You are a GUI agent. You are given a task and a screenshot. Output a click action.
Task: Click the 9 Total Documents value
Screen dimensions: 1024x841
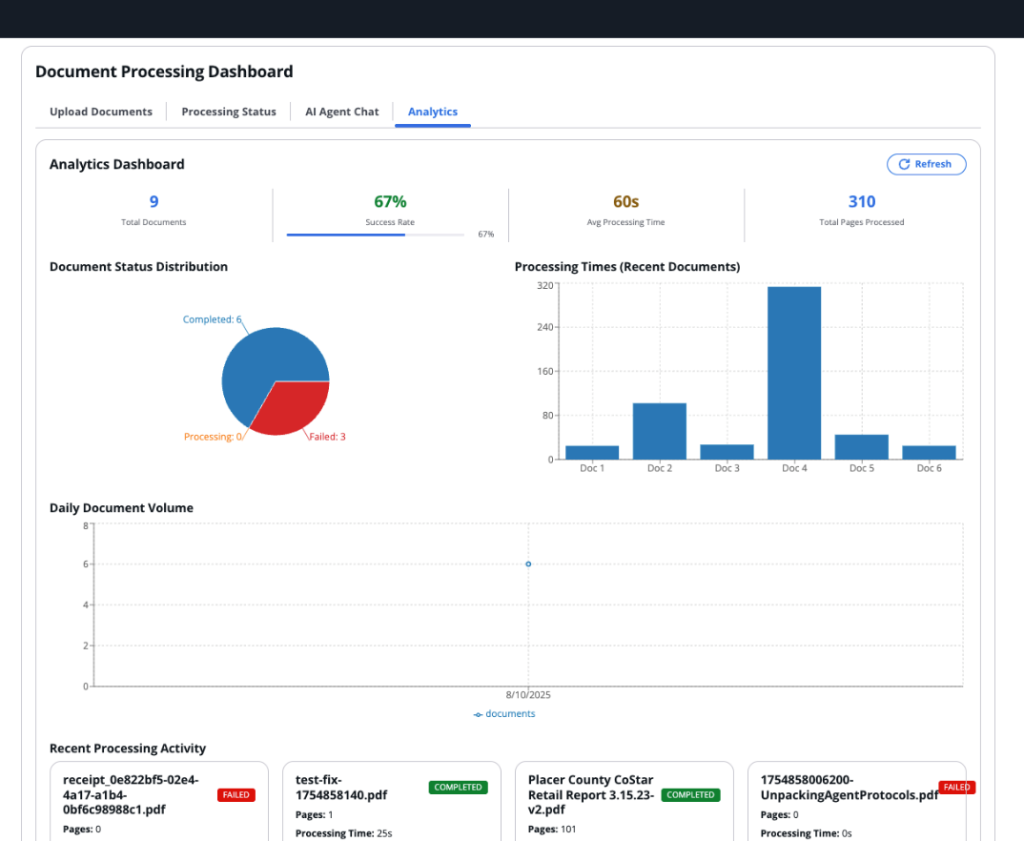(153, 202)
